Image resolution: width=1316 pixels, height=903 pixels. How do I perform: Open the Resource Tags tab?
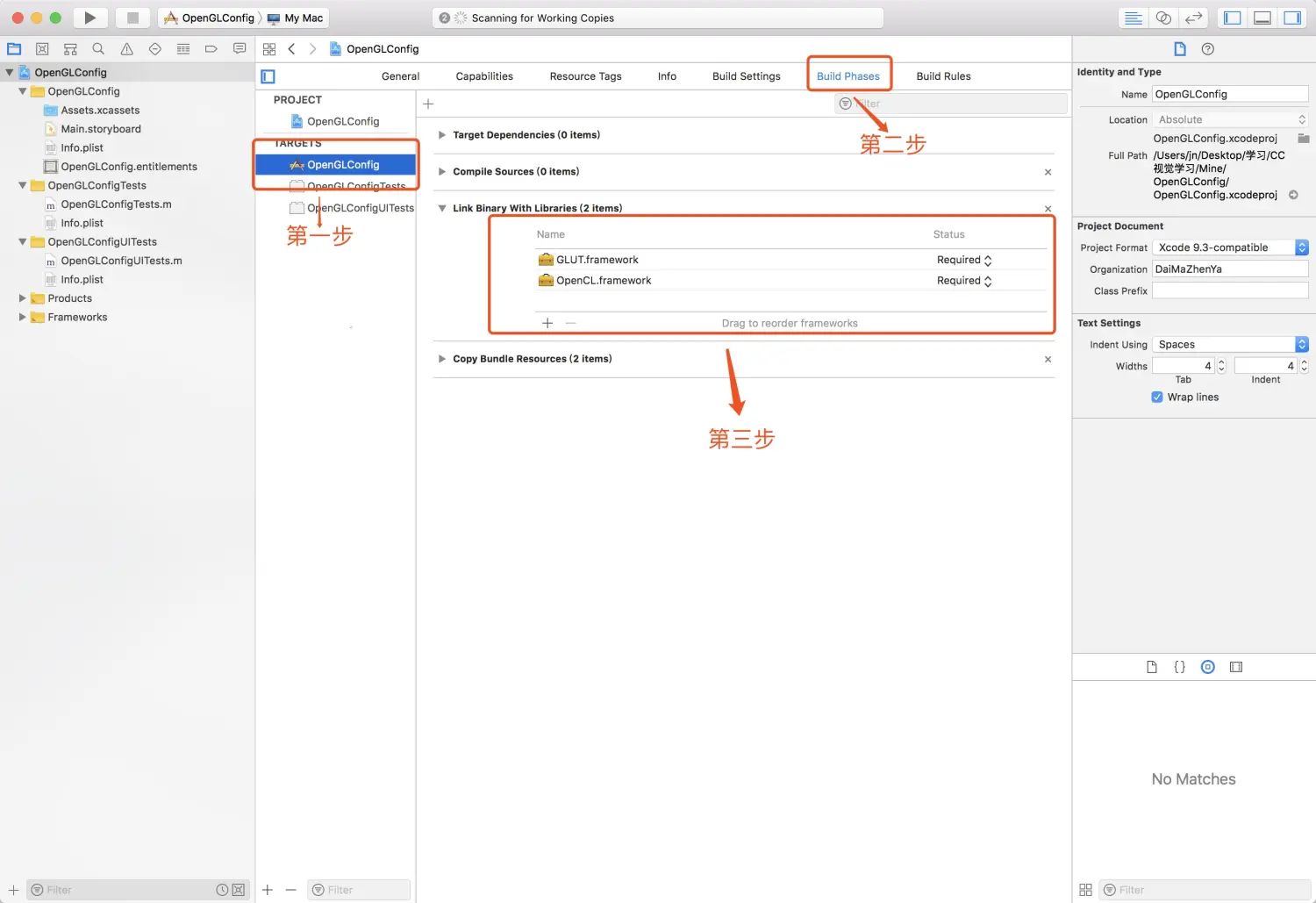(x=585, y=76)
